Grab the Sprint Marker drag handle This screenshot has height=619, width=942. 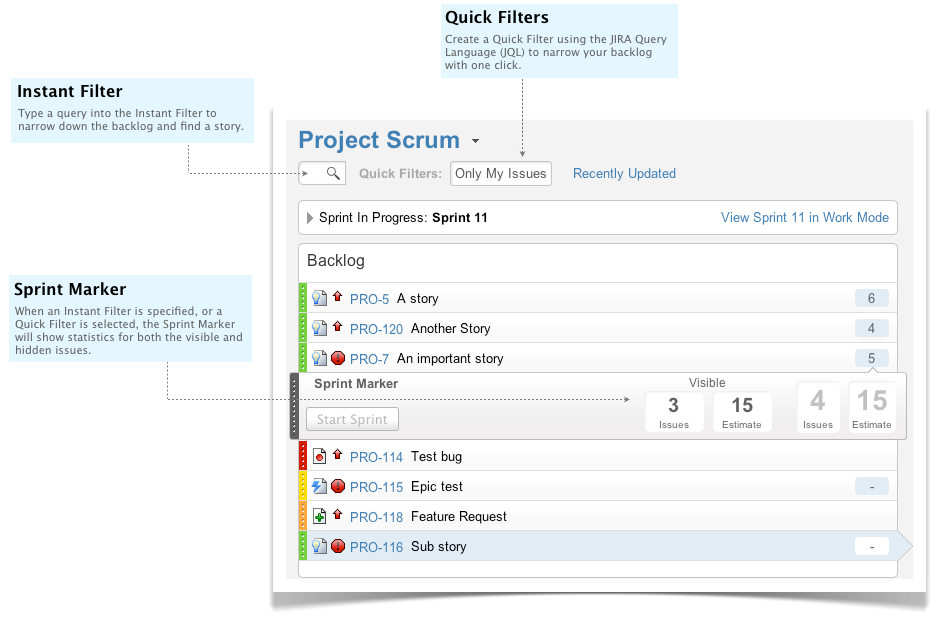point(294,406)
